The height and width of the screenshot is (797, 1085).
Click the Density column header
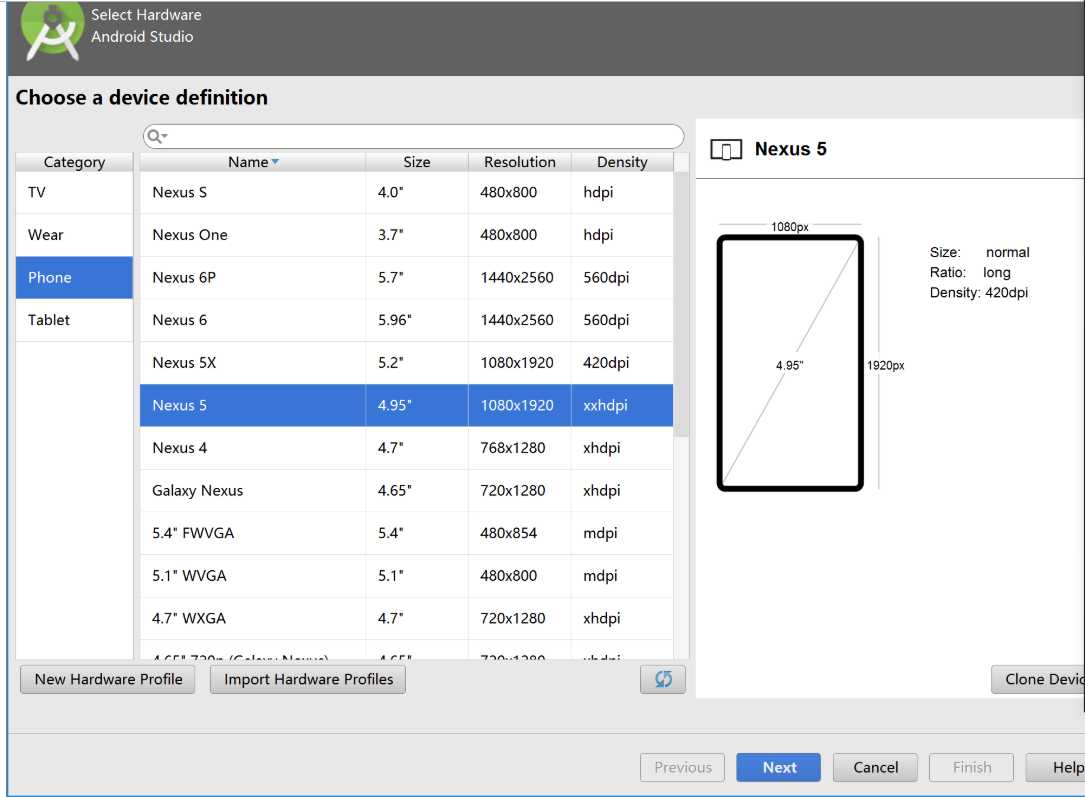point(622,162)
